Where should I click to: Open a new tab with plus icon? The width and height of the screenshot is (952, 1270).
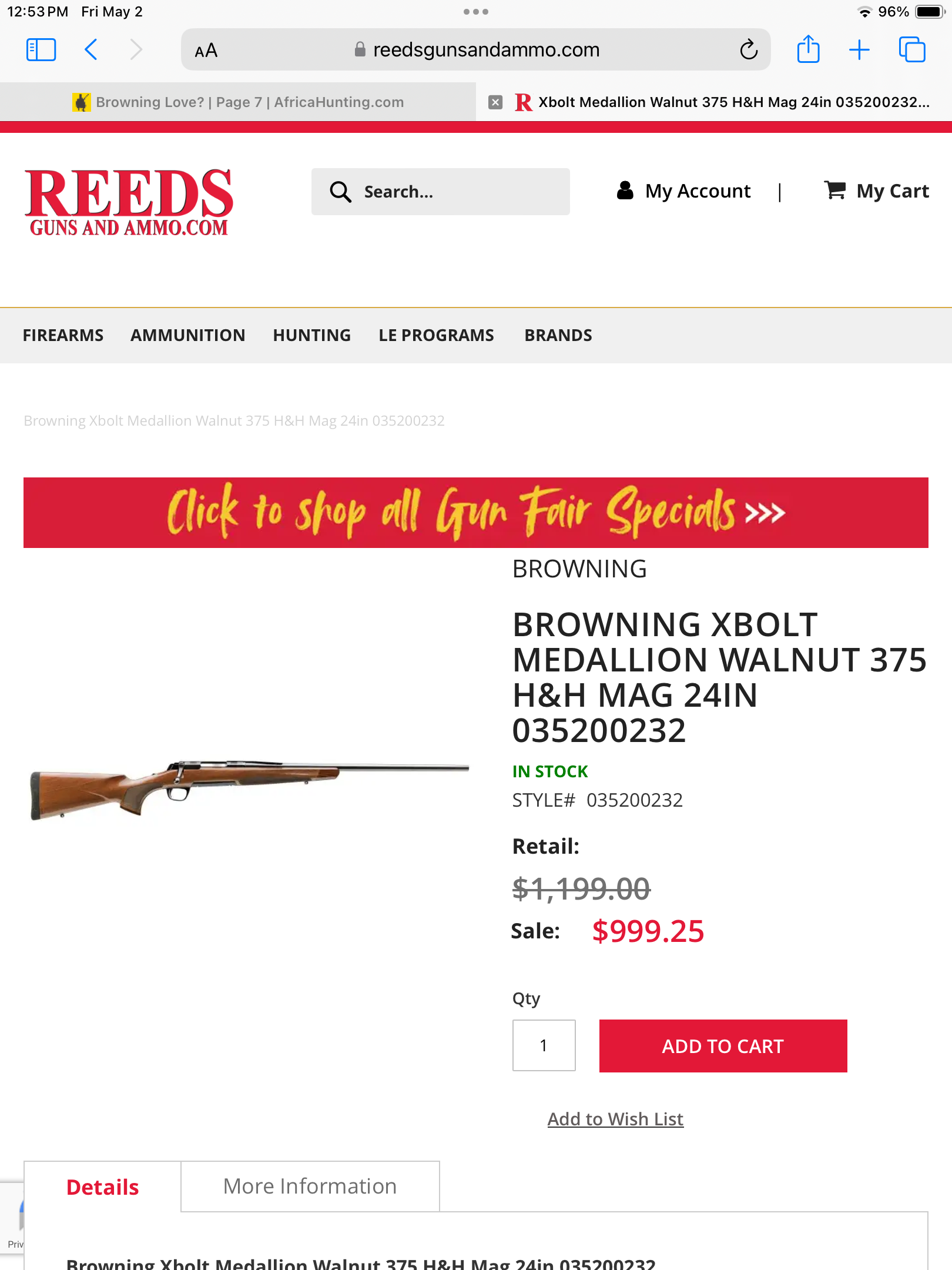(859, 50)
